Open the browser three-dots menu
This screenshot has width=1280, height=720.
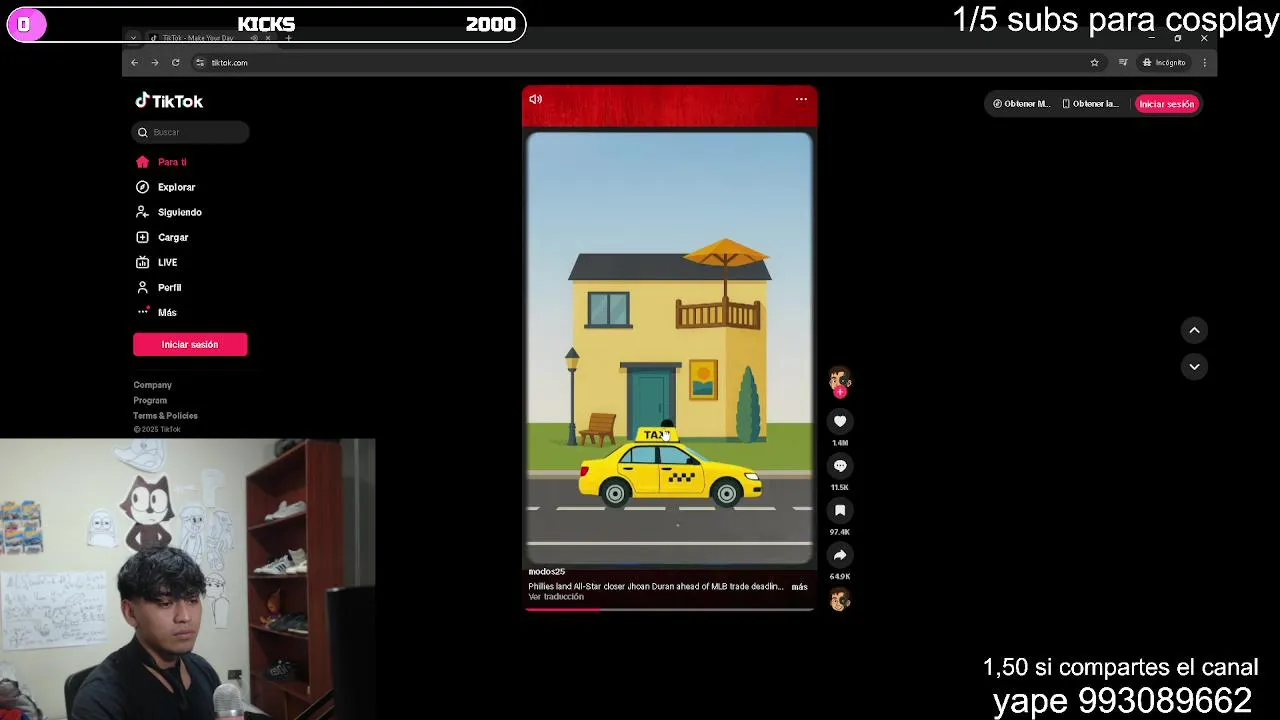[x=1204, y=62]
